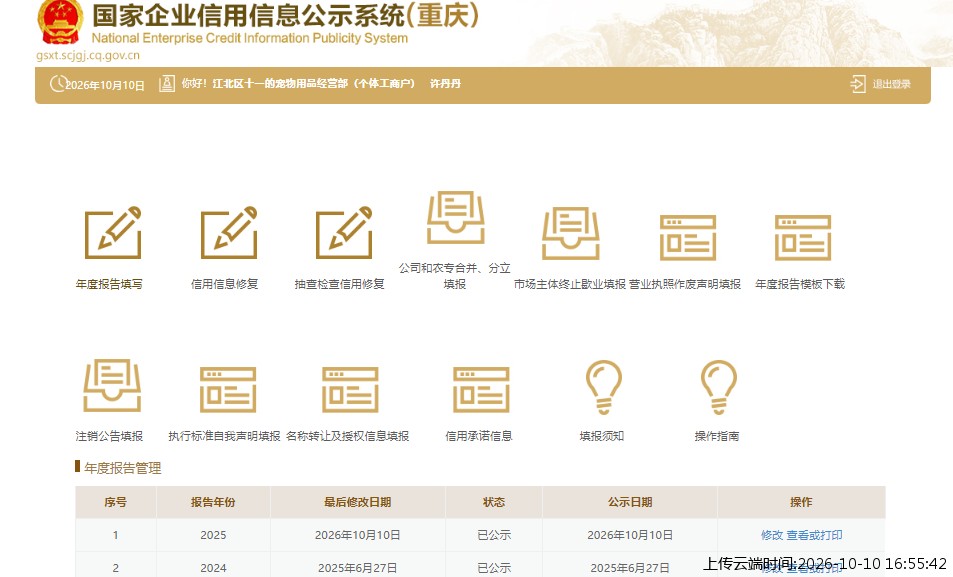Click the 退出登录 logout icon
This screenshot has height=577, width=953.
858,84
